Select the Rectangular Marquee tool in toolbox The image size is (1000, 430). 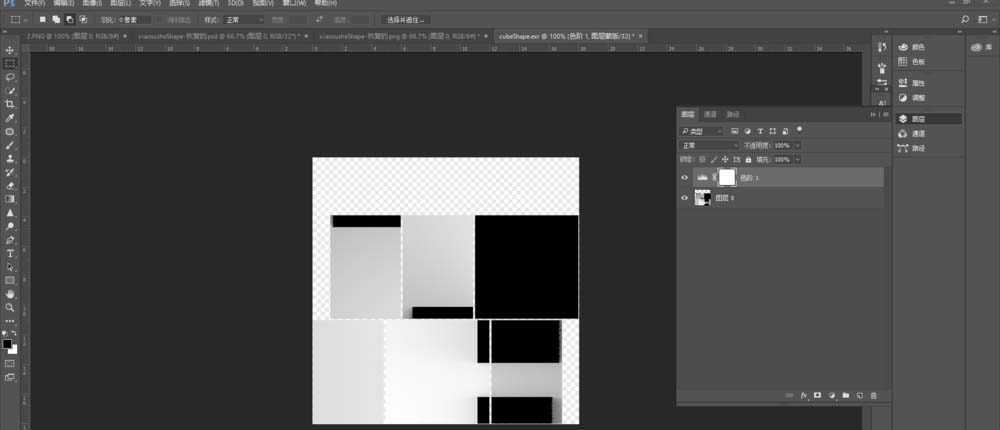[10, 64]
